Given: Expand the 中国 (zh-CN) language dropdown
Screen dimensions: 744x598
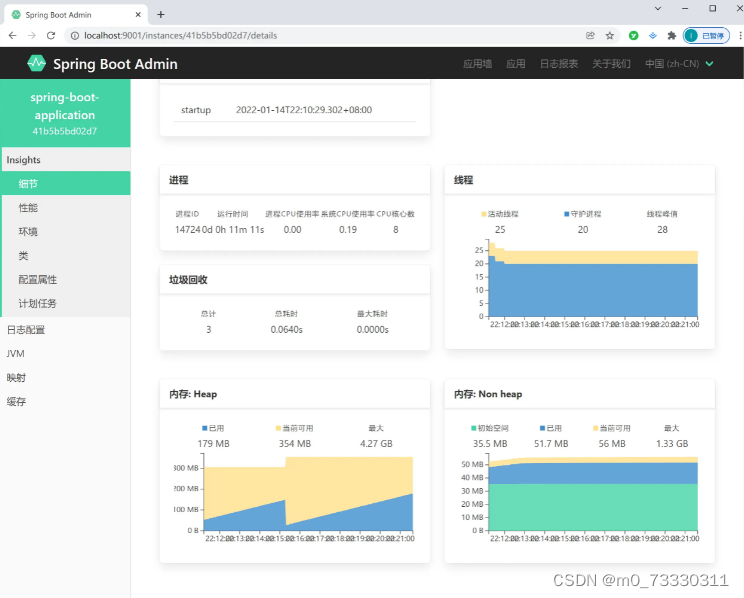Looking at the screenshot, I should tap(679, 64).
